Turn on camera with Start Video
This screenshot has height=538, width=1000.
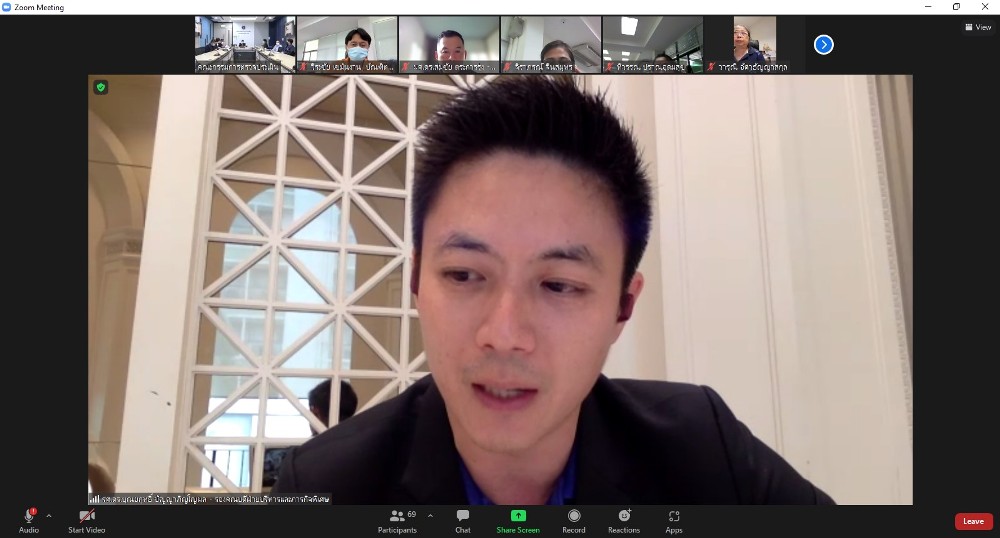(86, 517)
